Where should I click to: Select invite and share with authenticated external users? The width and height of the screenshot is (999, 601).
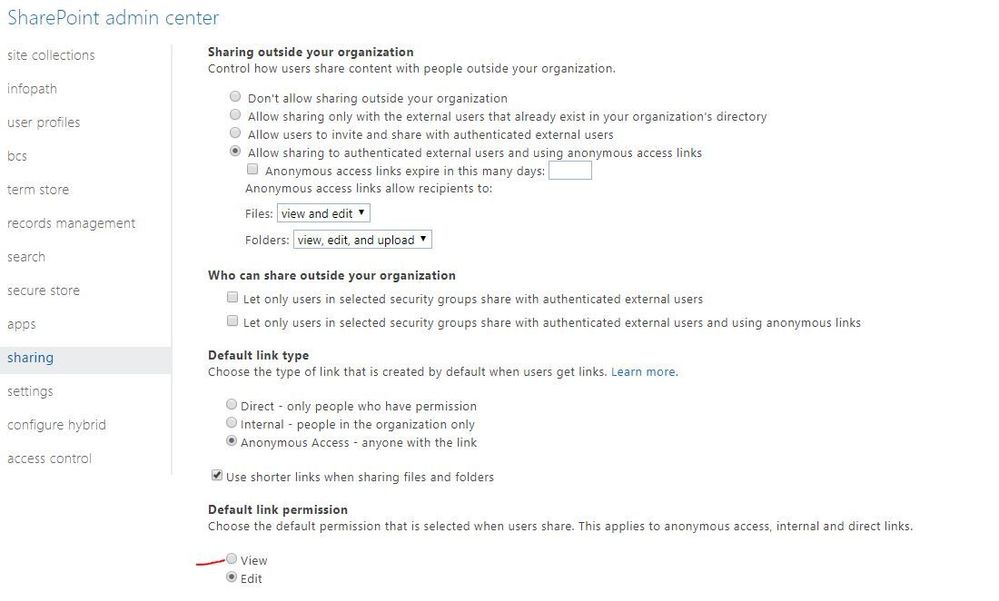click(x=235, y=134)
